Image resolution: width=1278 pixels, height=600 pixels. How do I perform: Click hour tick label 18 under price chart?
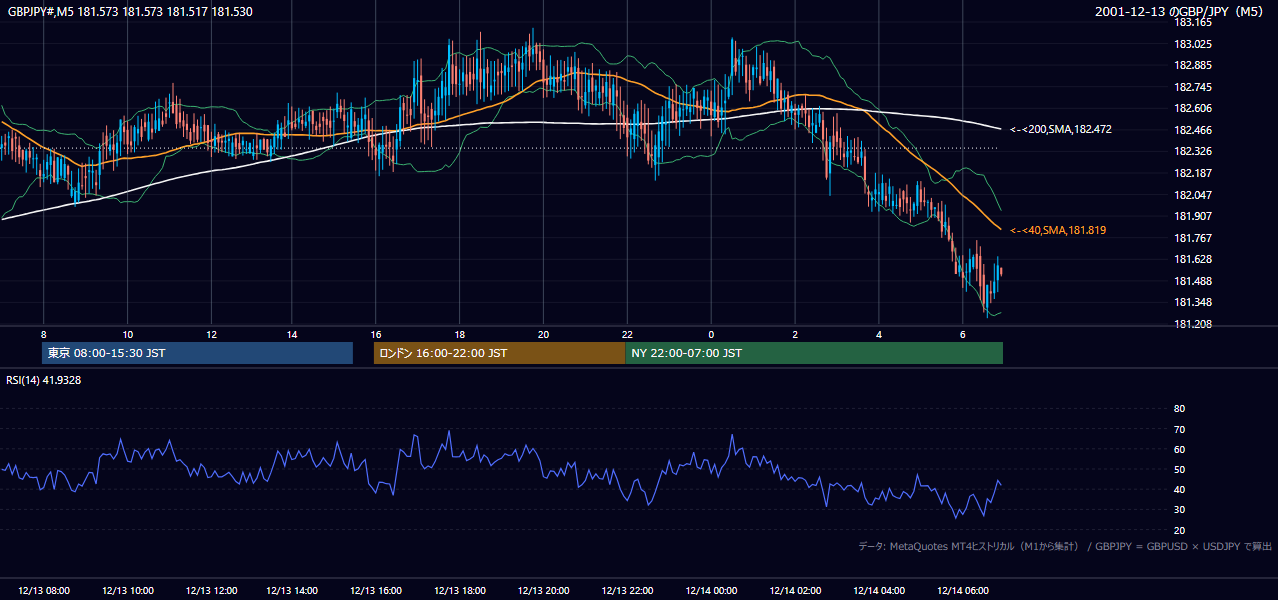click(x=460, y=334)
